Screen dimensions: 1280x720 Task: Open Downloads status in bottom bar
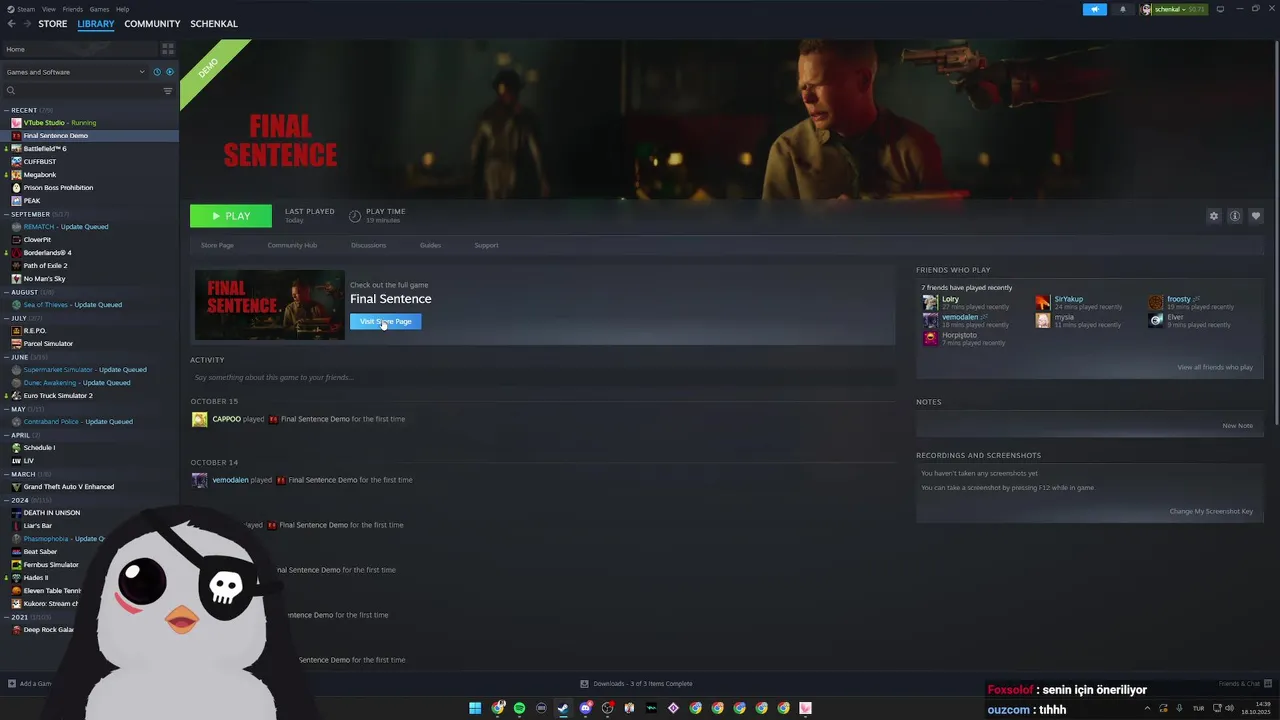point(636,684)
